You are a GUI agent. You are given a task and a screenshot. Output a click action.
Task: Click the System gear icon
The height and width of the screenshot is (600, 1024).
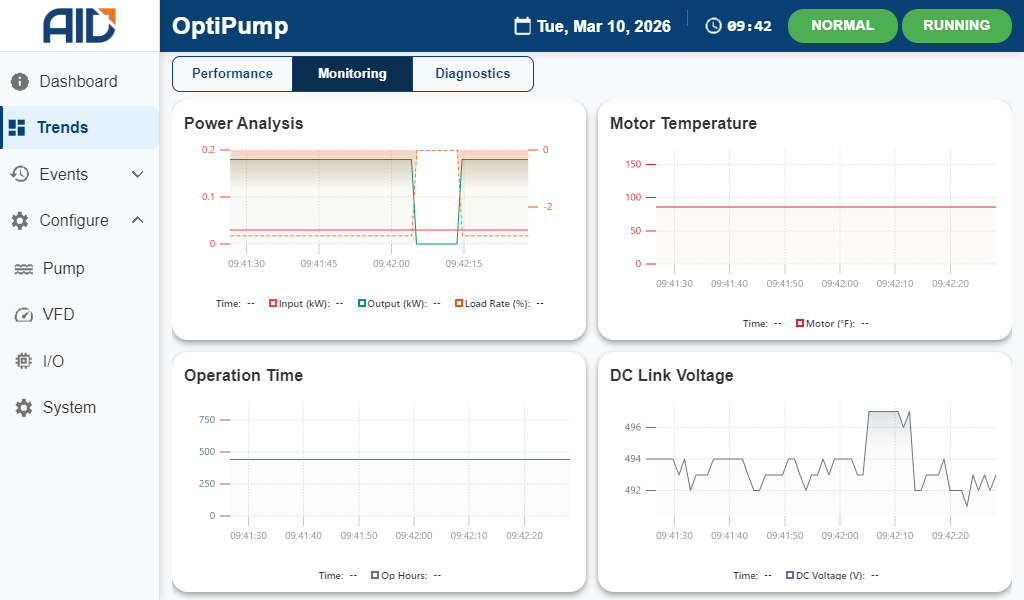24,408
